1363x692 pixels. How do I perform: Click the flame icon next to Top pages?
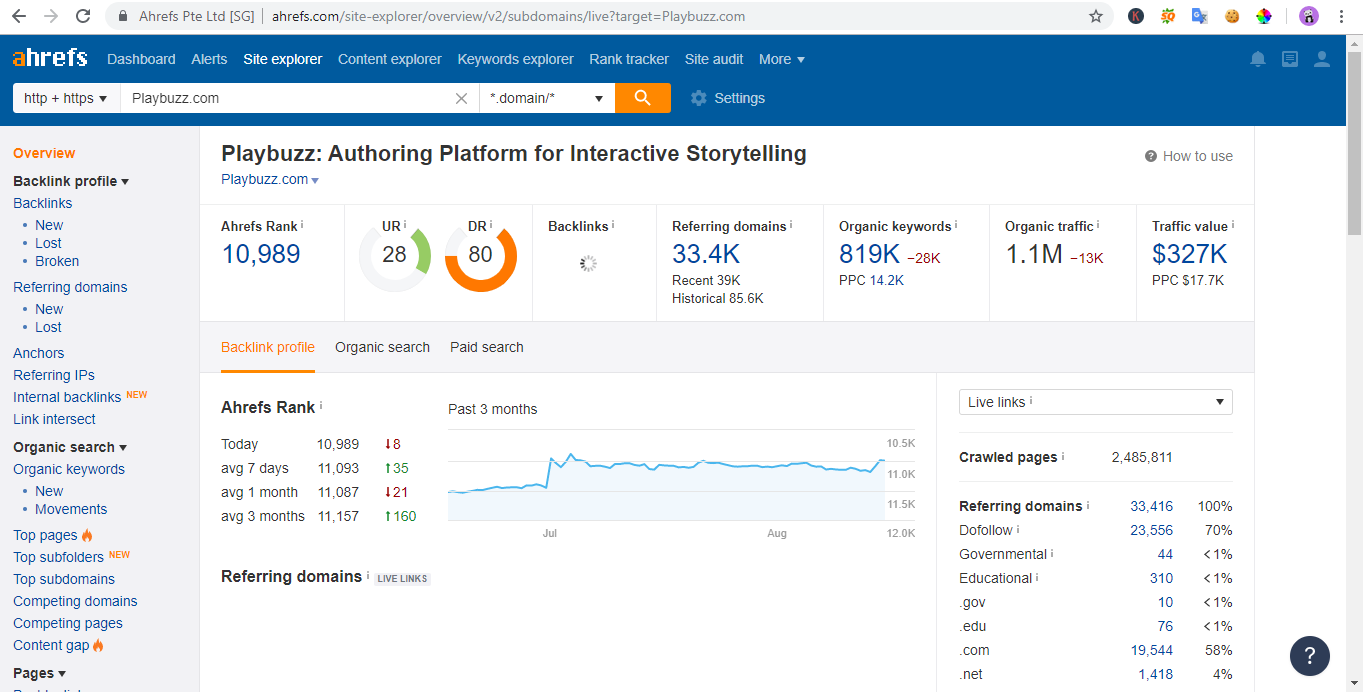pos(85,534)
